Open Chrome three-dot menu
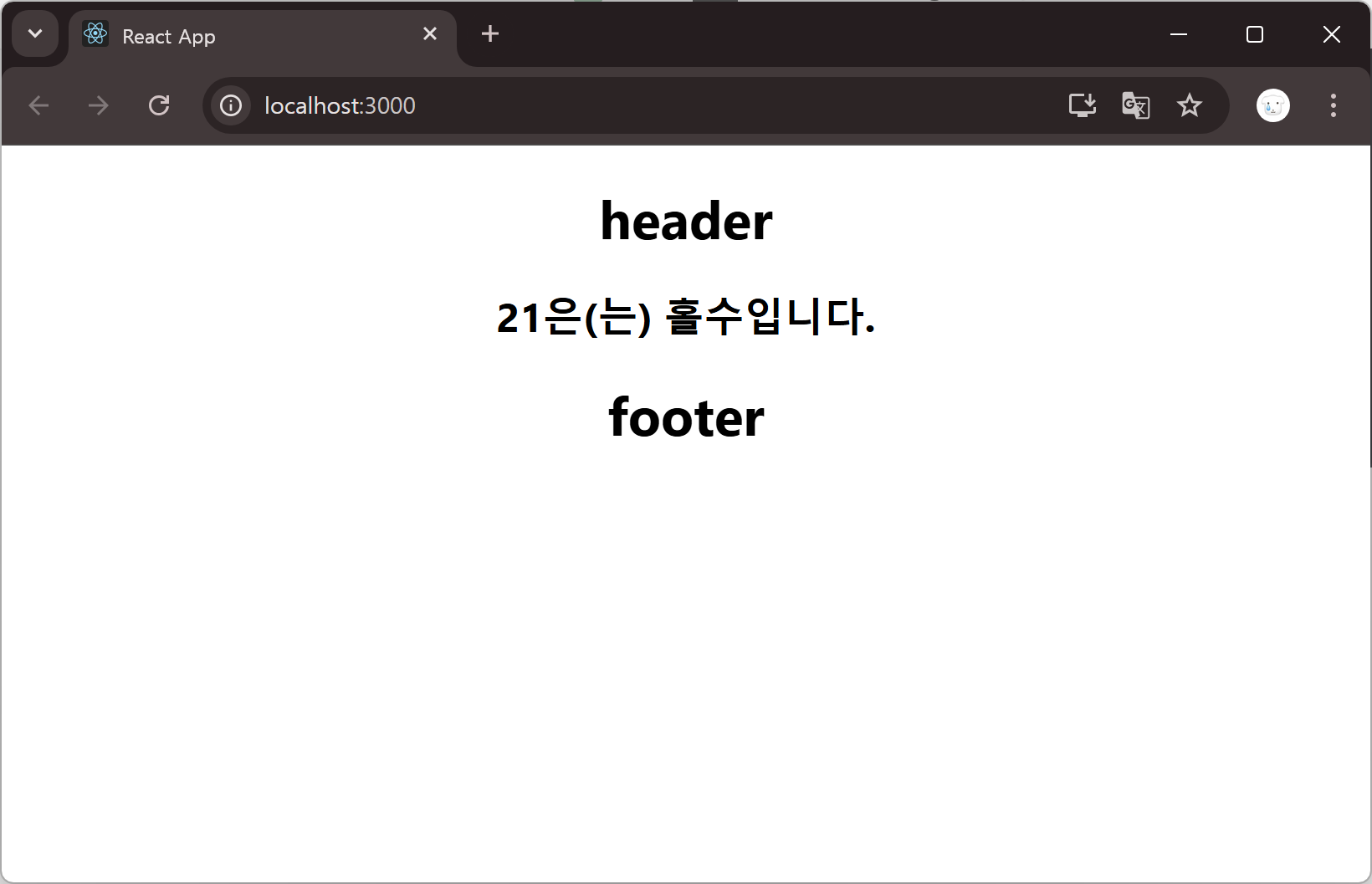The height and width of the screenshot is (884, 1372). pyautogui.click(x=1334, y=105)
